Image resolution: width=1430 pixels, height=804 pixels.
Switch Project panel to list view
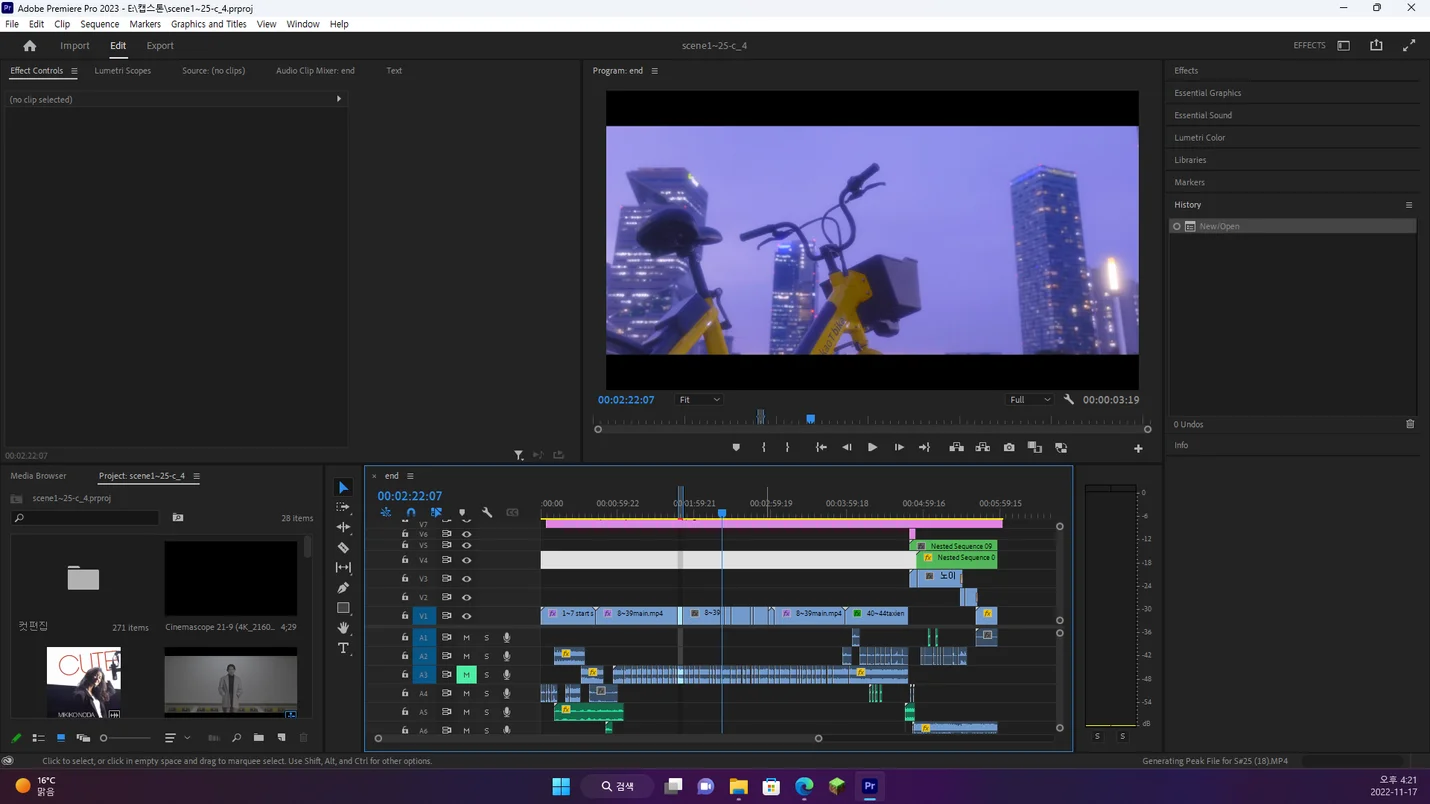coord(38,738)
